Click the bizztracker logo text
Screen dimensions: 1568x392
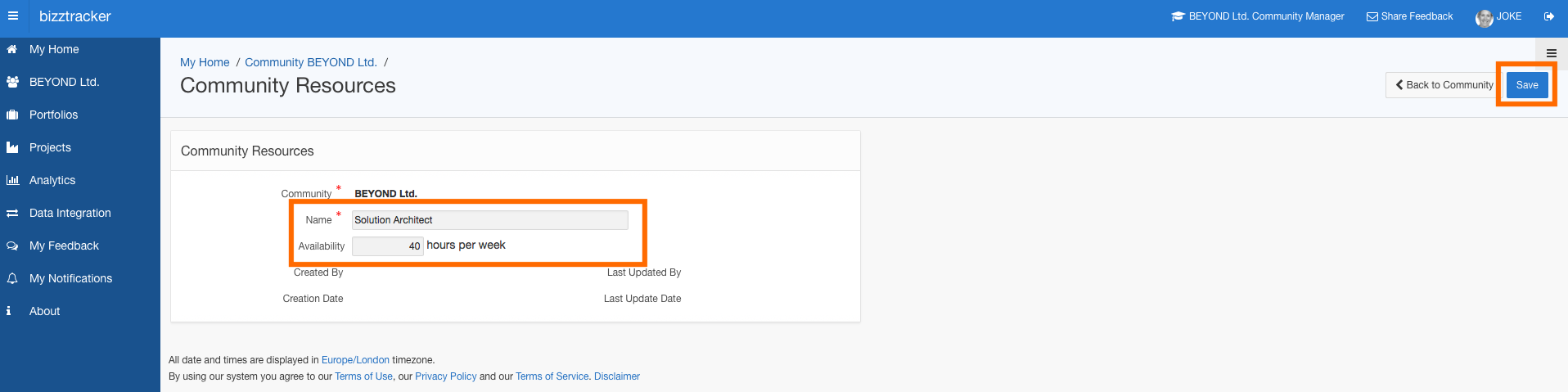74,16
